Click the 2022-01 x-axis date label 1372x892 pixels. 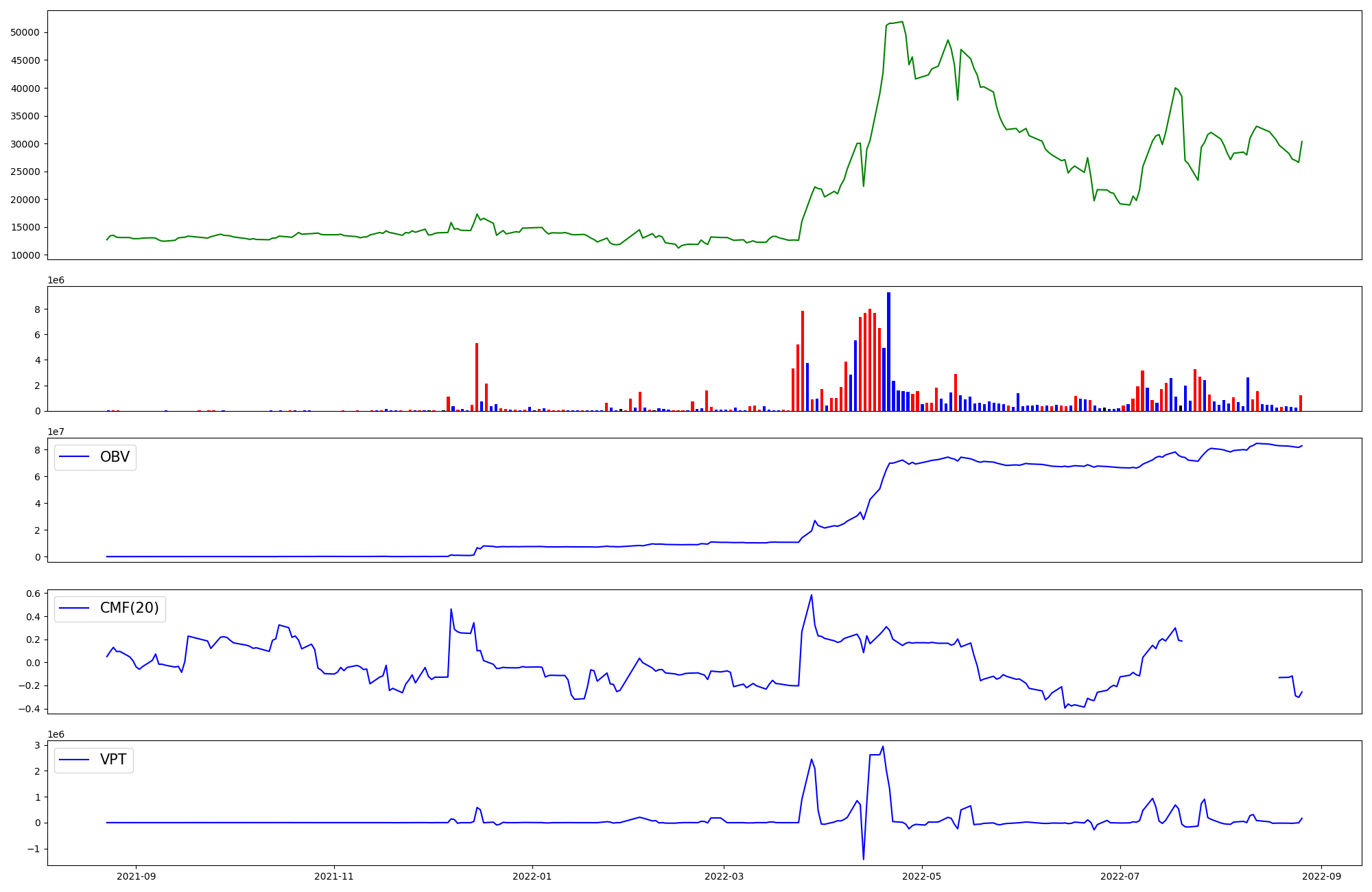532,876
